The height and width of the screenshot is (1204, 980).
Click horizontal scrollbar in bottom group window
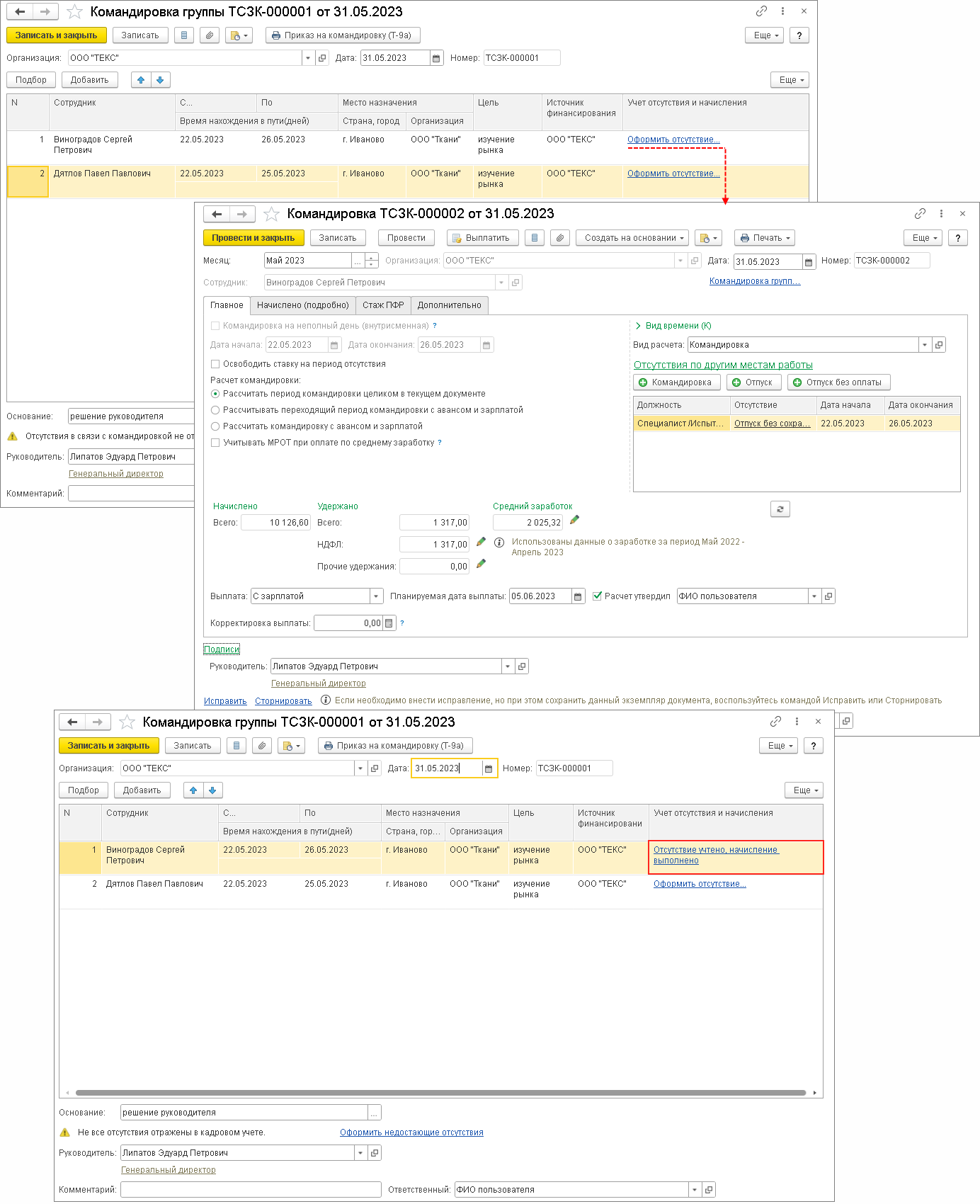(440, 1093)
